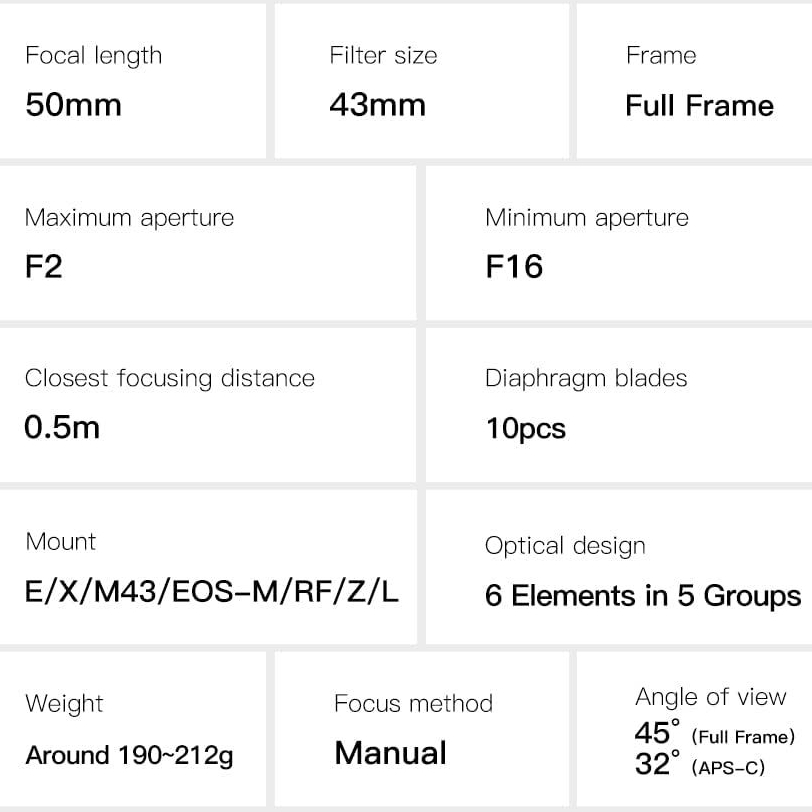
Task: Click the Maximum aperture label
Action: (129, 218)
